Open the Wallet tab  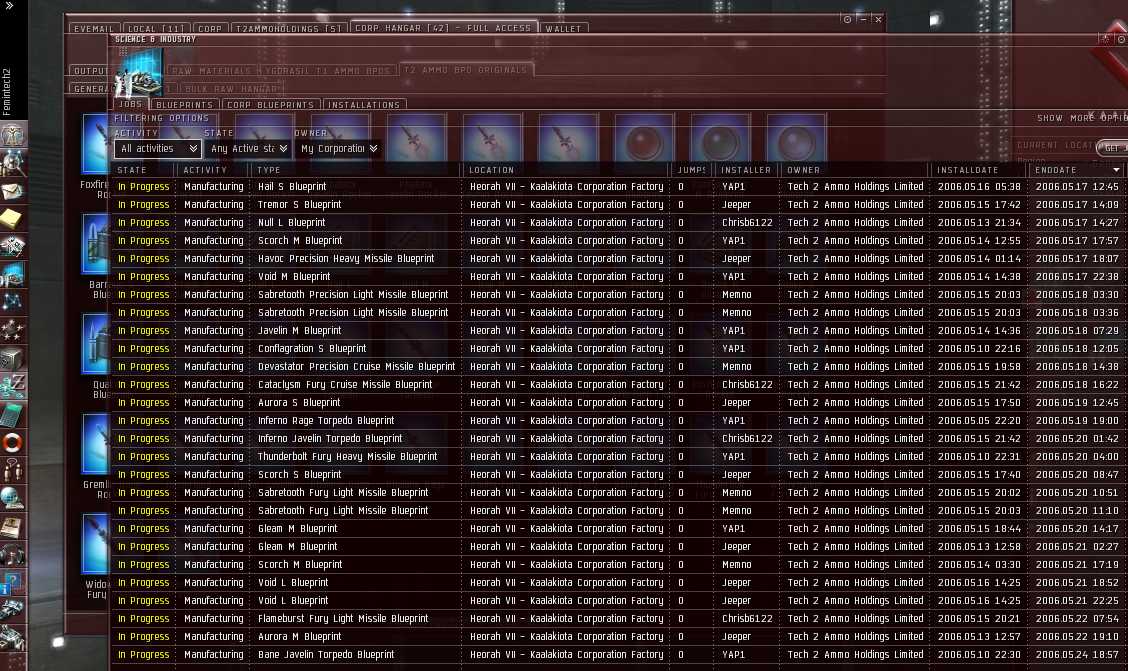tap(563, 29)
